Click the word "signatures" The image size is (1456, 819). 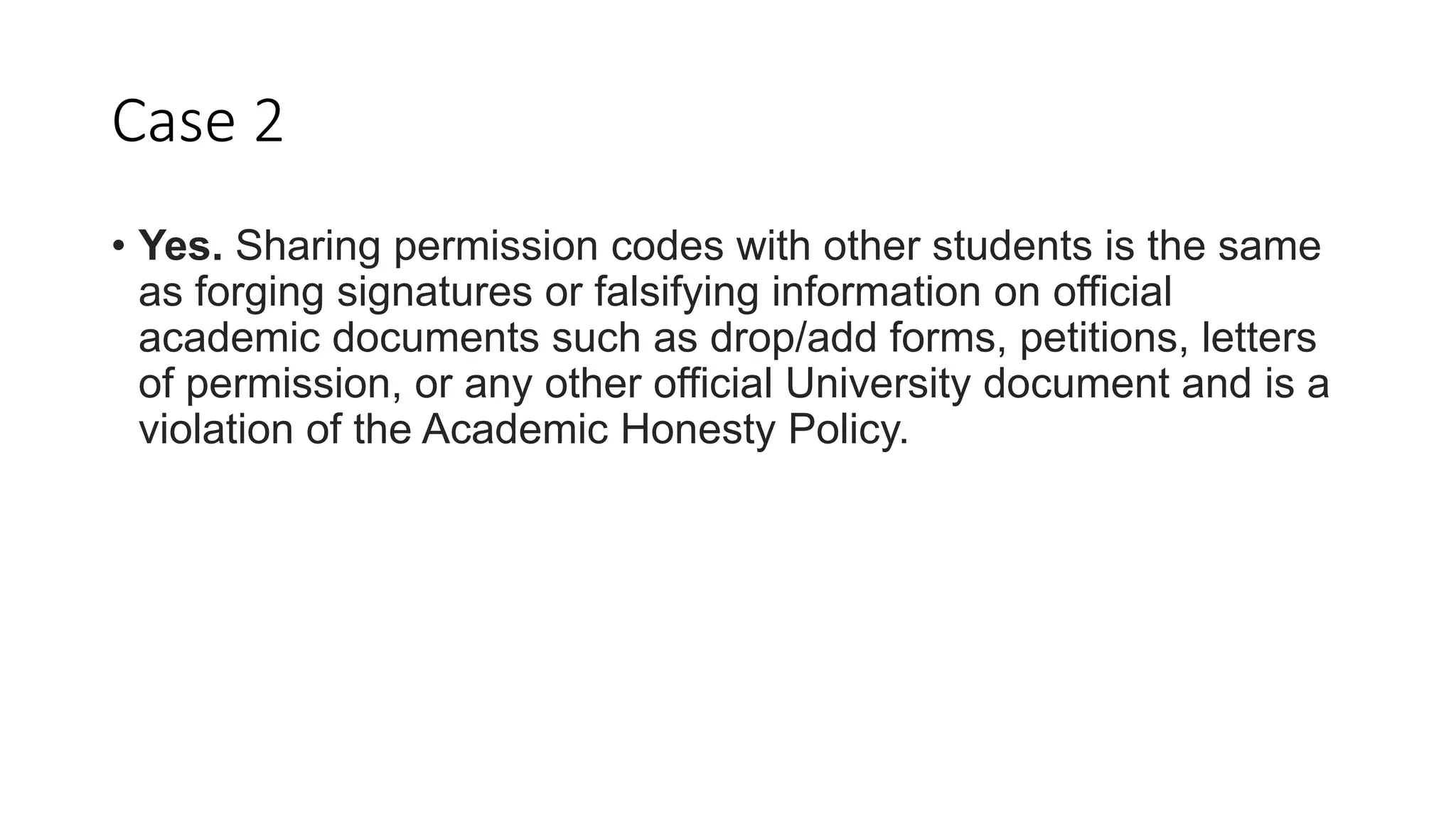pyautogui.click(x=434, y=292)
